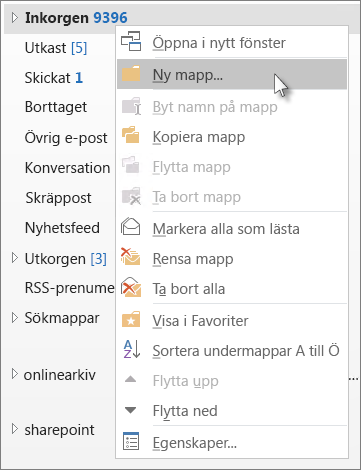Open the Utkast [5] folder
The width and height of the screenshot is (361, 470).
pyautogui.click(x=56, y=48)
